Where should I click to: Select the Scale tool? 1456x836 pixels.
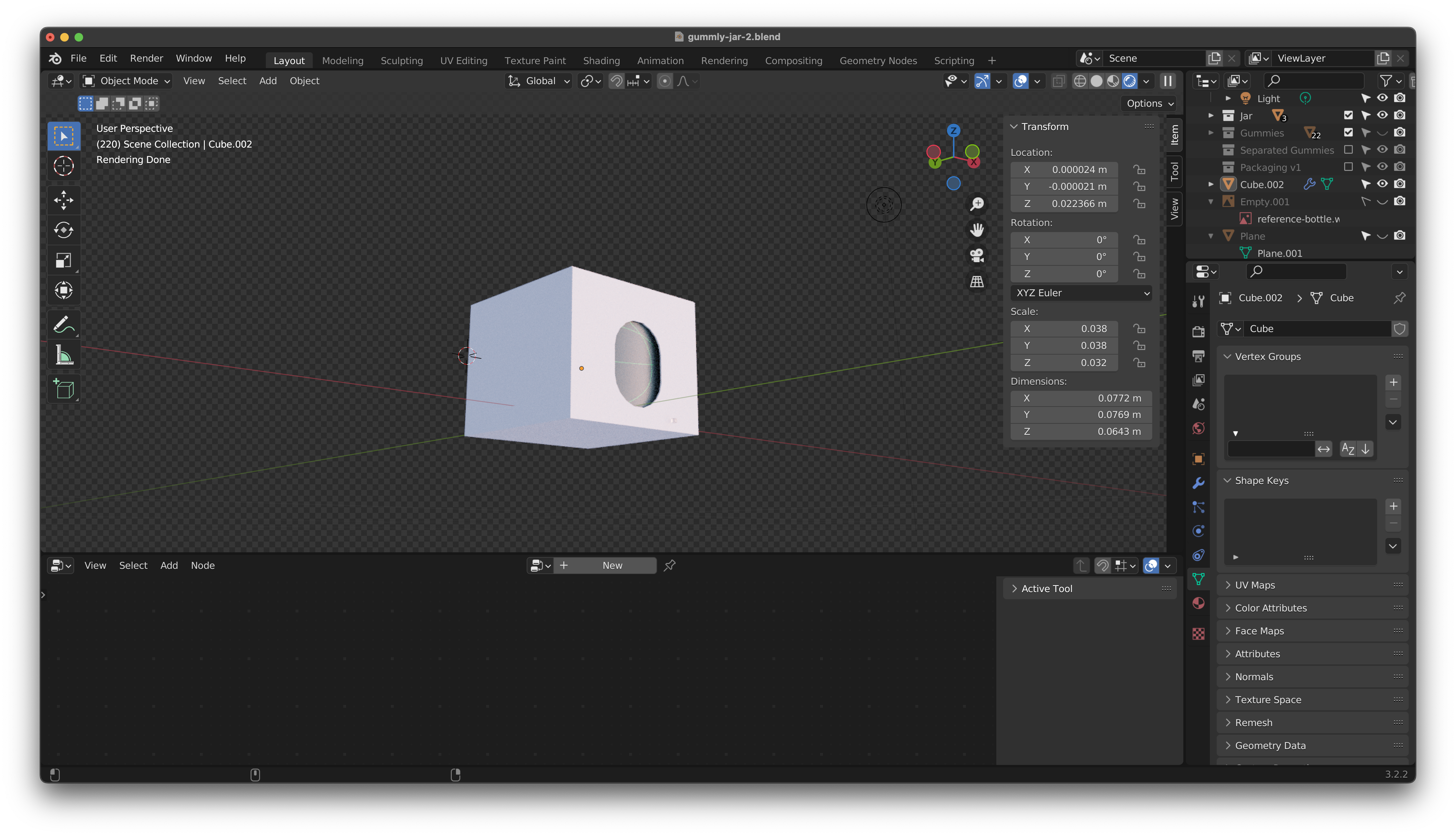(x=63, y=260)
